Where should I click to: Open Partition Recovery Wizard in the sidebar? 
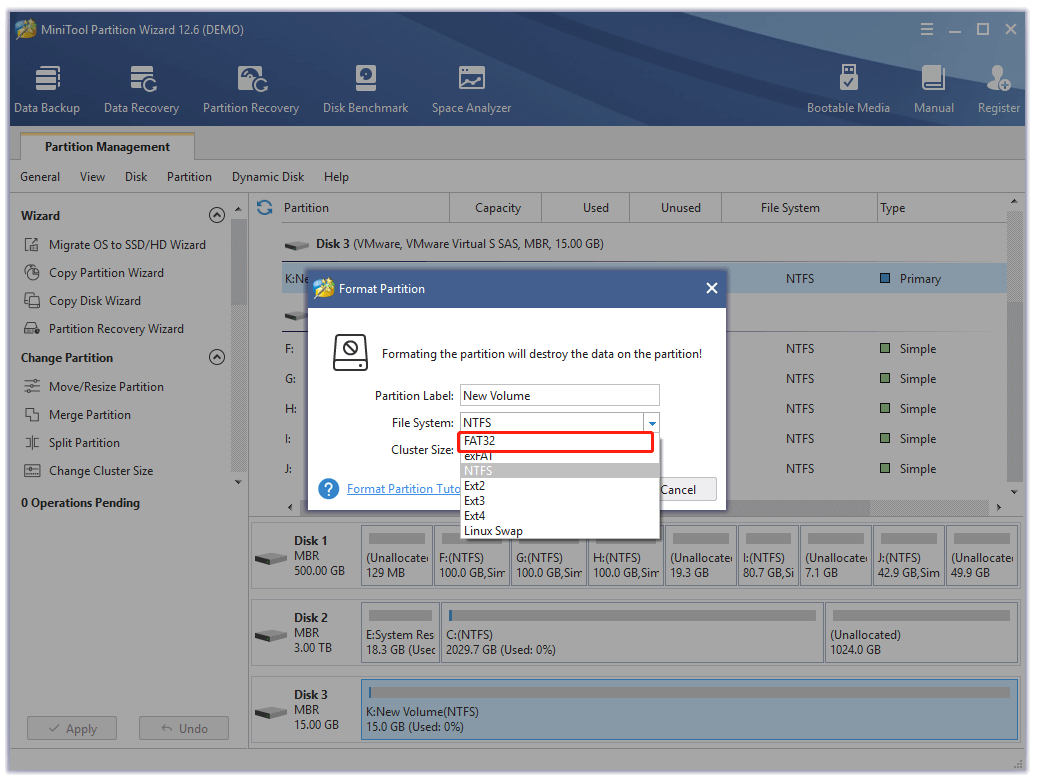(x=104, y=329)
